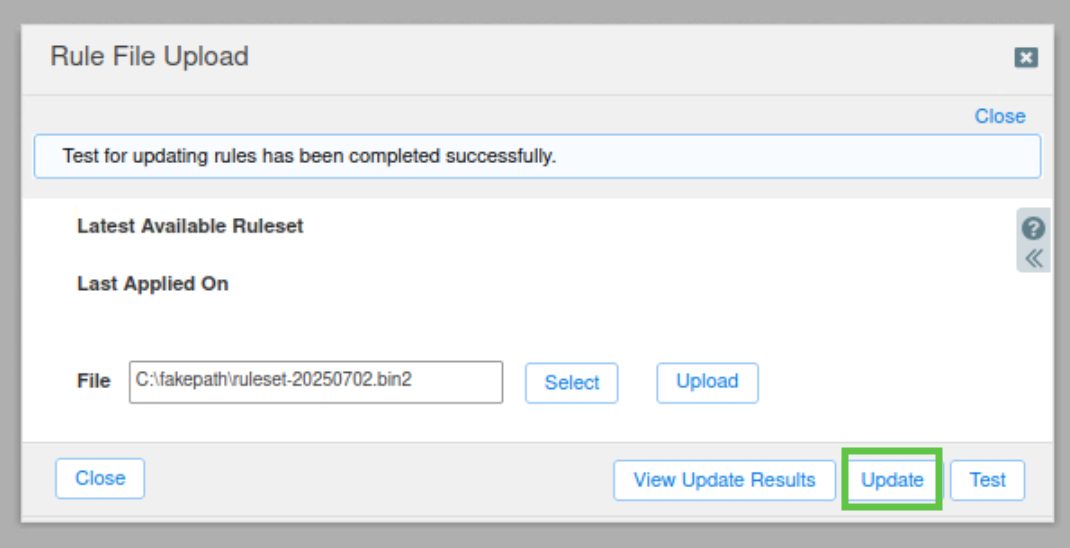Click the Rule File Upload dialog title
The width and height of the screenshot is (1070, 548).
[149, 57]
